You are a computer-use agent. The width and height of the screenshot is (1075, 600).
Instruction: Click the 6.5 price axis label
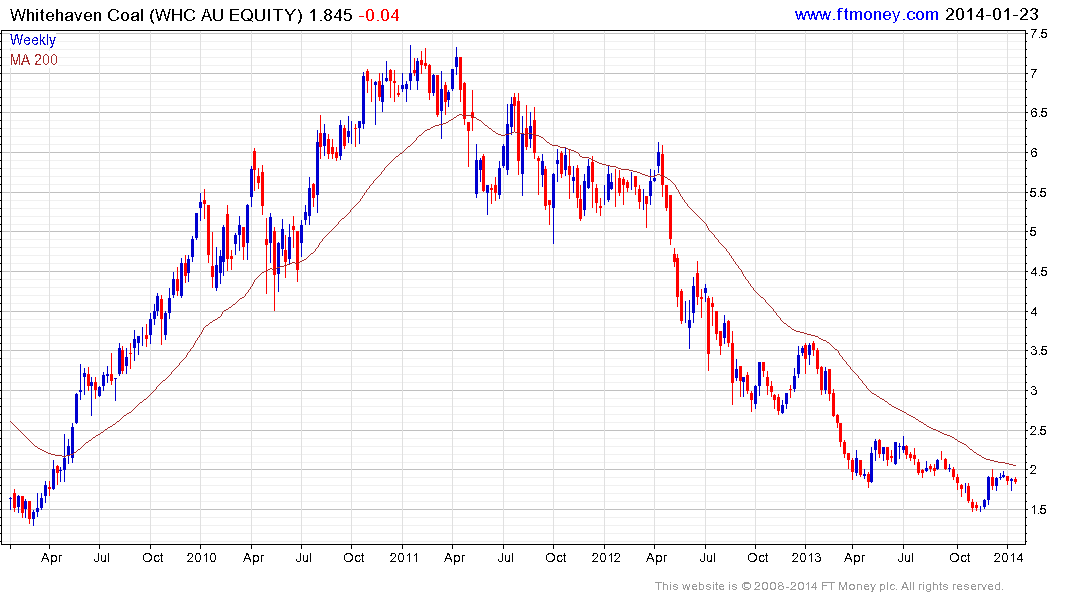click(x=1039, y=113)
